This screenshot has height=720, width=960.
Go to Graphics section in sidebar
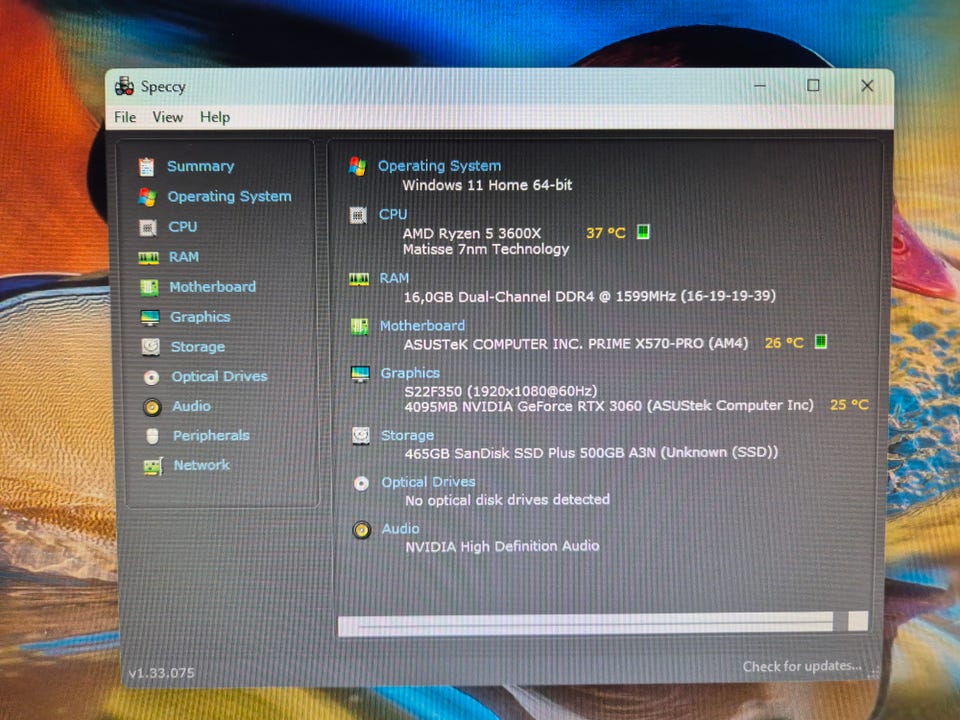200,317
